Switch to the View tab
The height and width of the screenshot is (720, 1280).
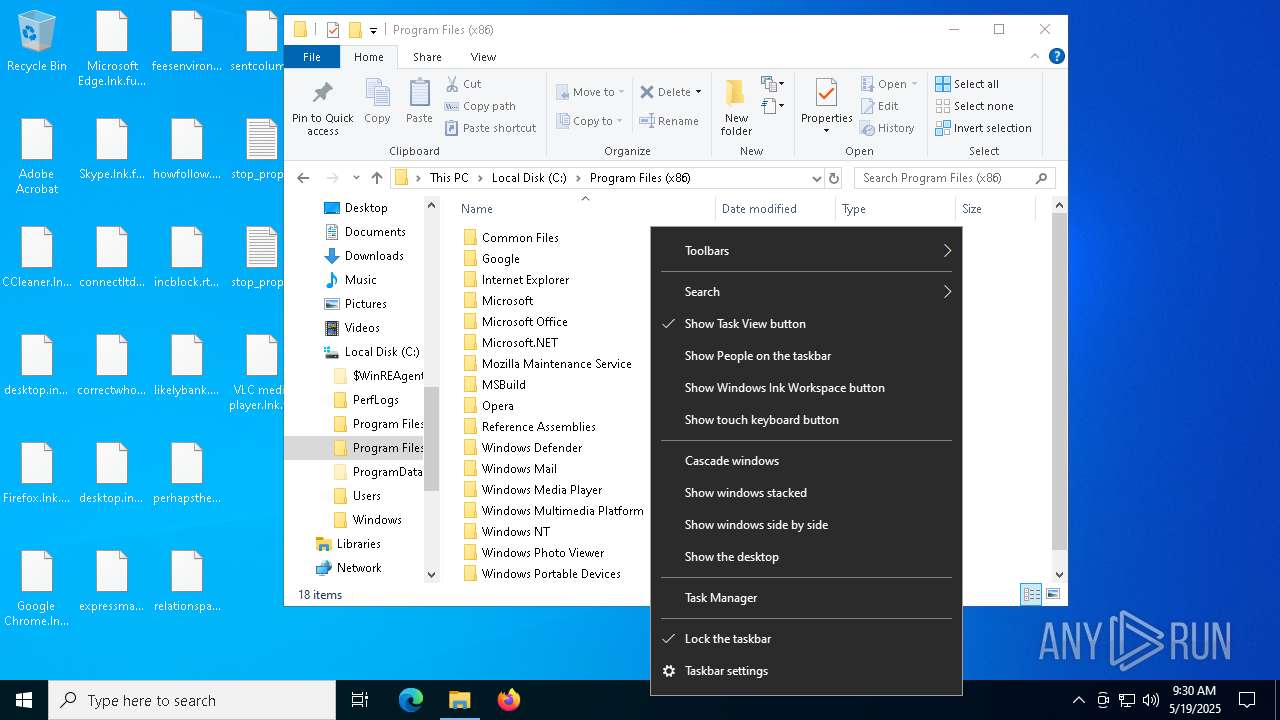483,57
